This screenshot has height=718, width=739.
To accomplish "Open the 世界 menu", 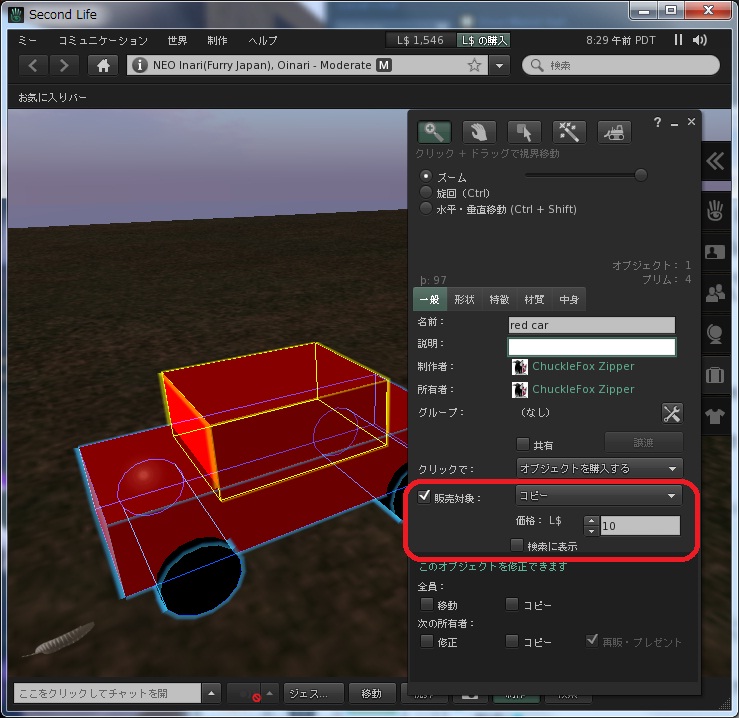I will click(x=177, y=40).
